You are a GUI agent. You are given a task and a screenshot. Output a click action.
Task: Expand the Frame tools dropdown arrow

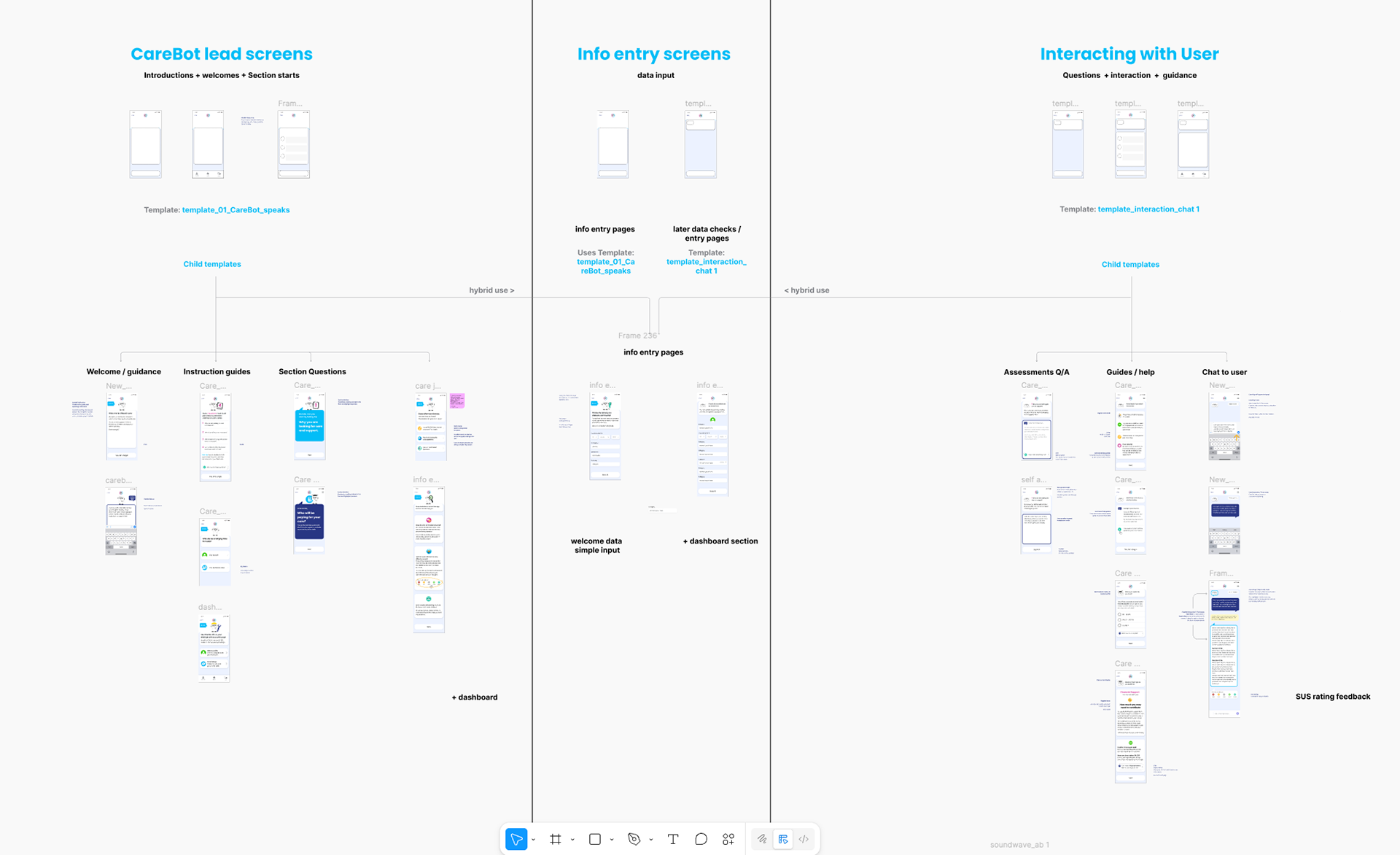coord(572,840)
